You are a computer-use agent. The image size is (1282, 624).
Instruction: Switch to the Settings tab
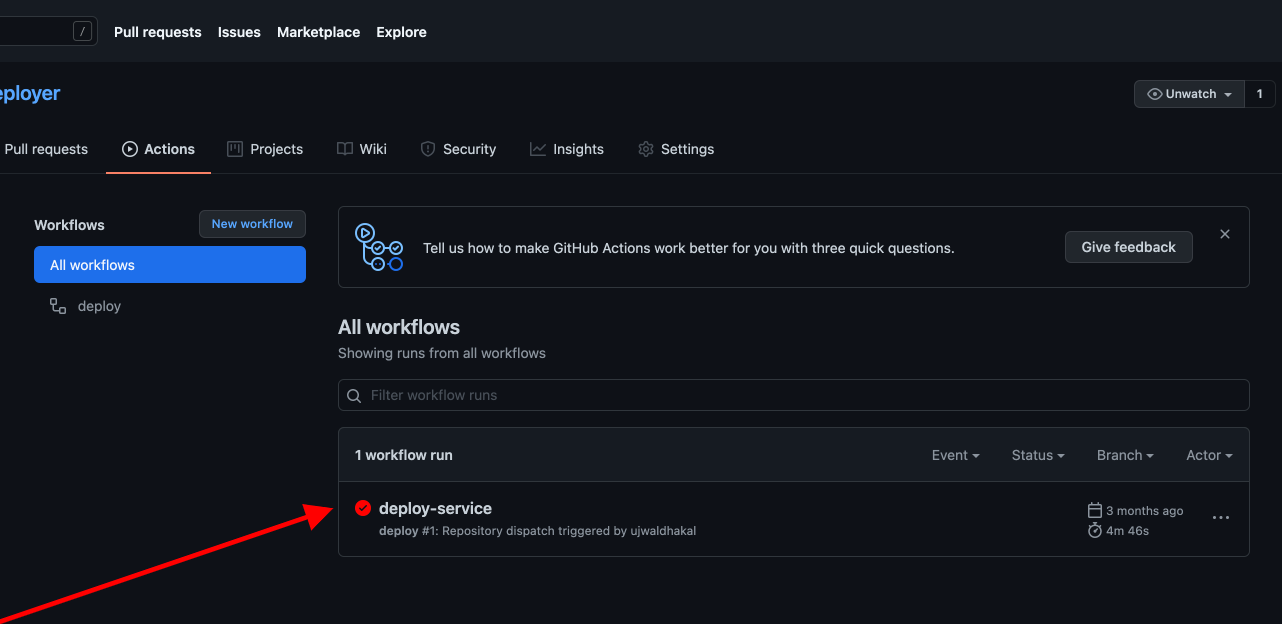pyautogui.click(x=676, y=149)
